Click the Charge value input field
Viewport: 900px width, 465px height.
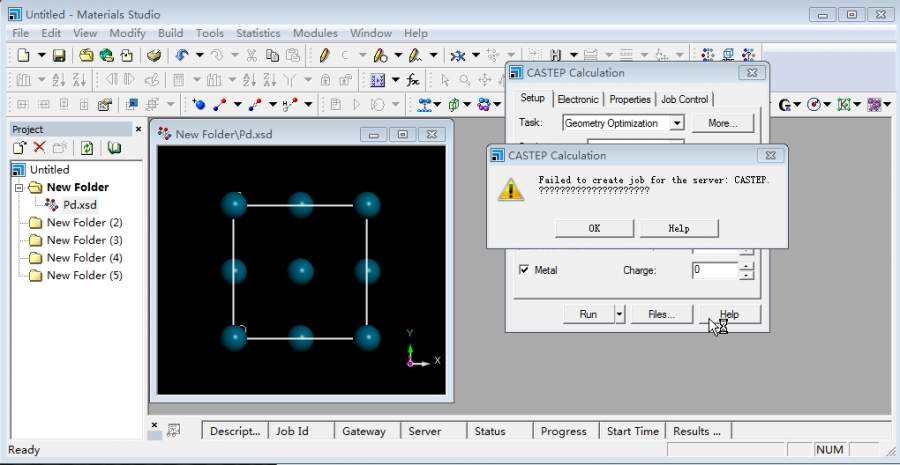click(715, 270)
